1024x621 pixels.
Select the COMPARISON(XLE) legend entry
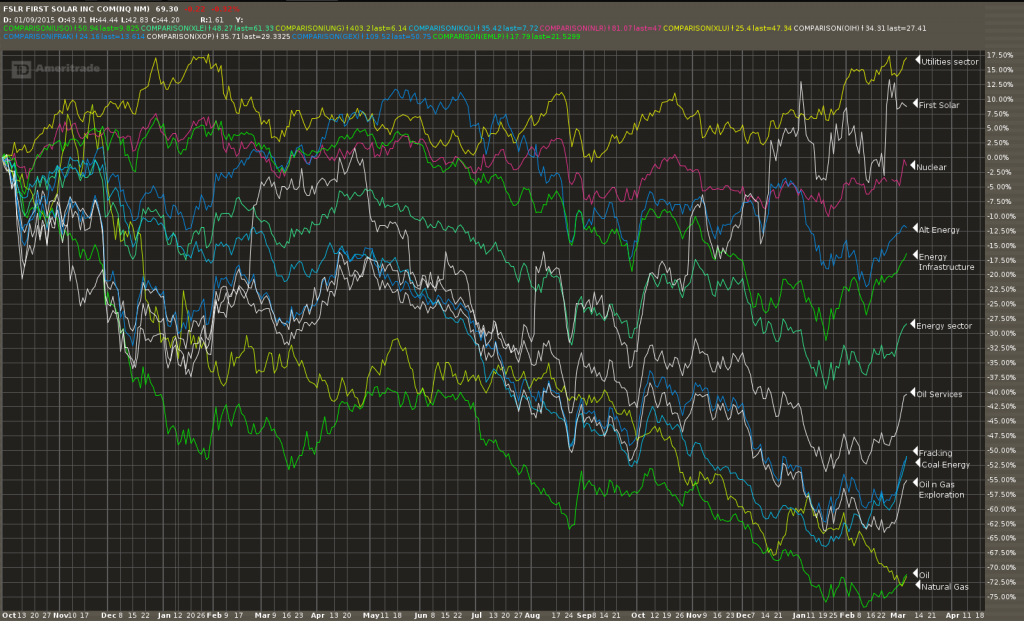(x=208, y=28)
